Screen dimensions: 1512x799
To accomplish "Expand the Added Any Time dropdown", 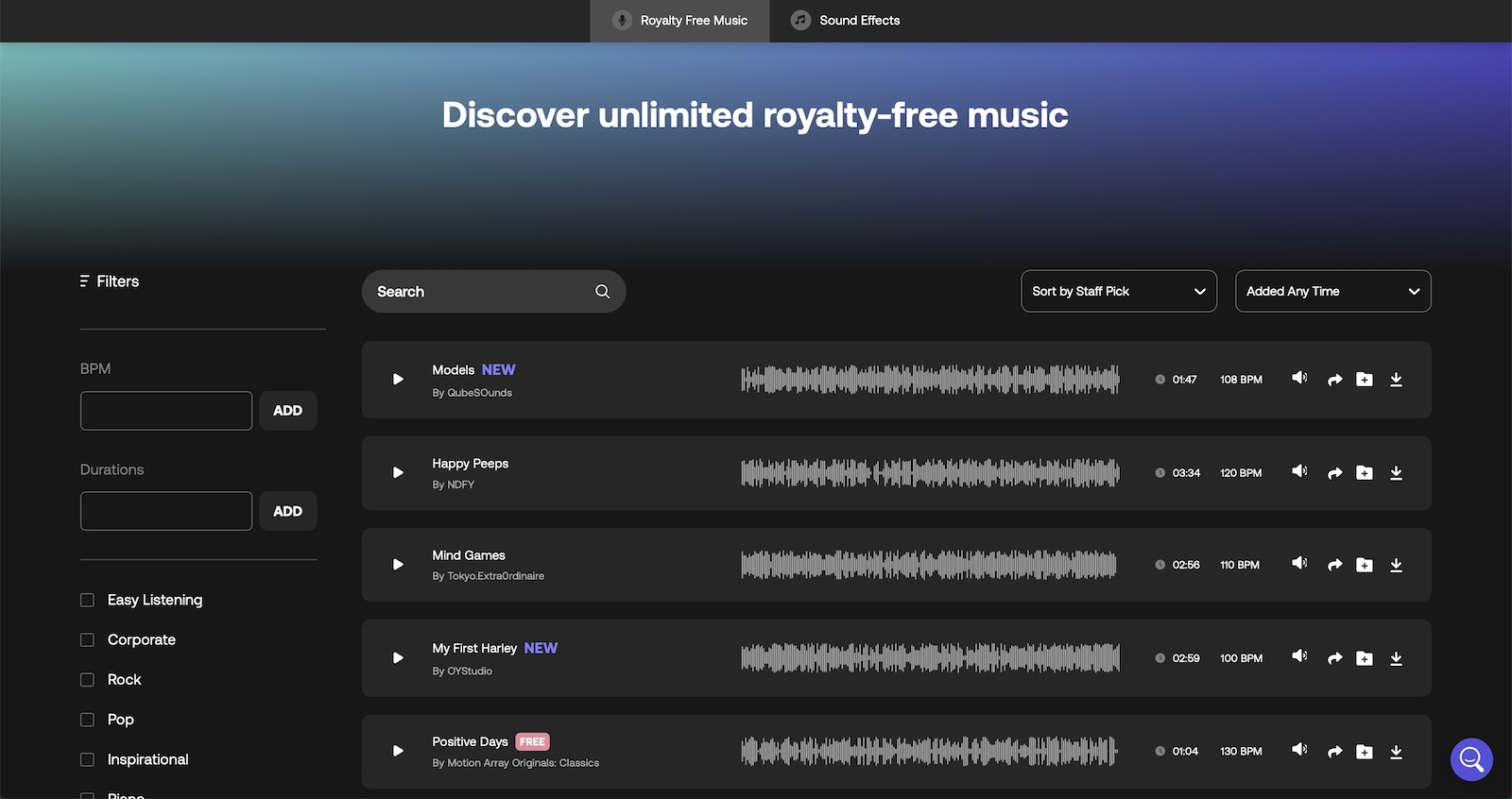I will 1332,291.
